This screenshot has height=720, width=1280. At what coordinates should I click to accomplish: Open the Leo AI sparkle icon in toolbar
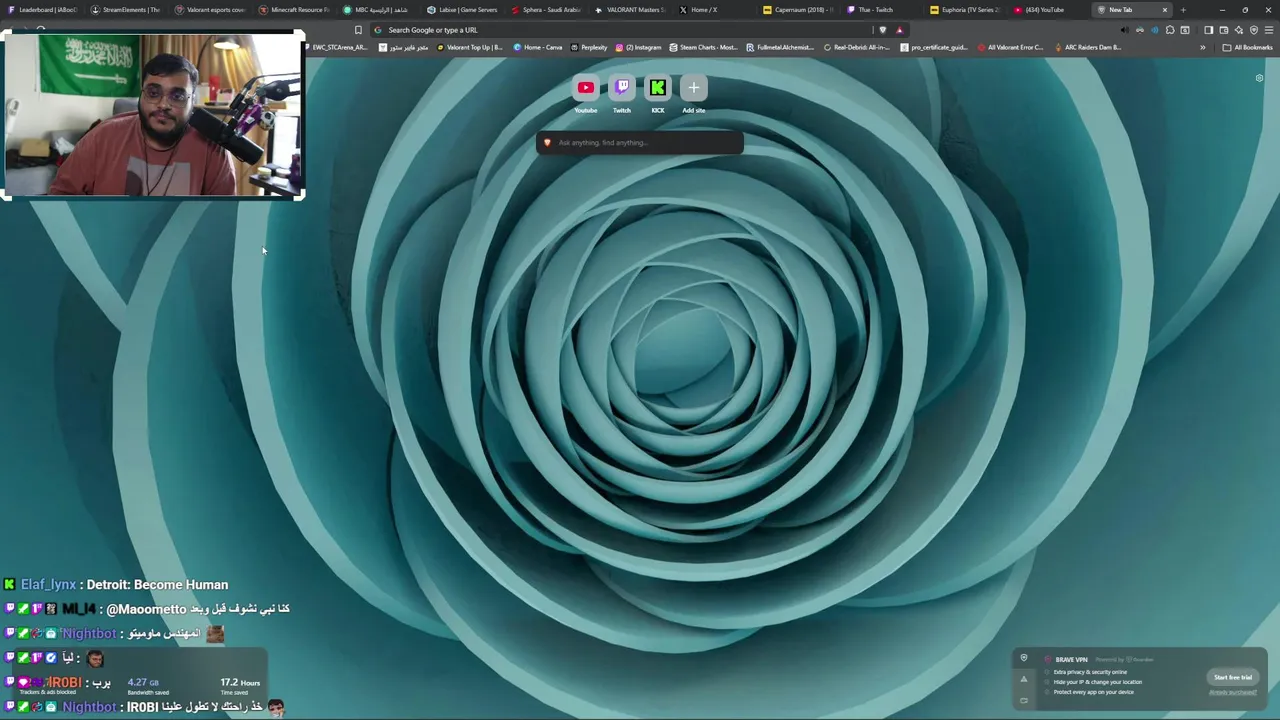[1238, 30]
